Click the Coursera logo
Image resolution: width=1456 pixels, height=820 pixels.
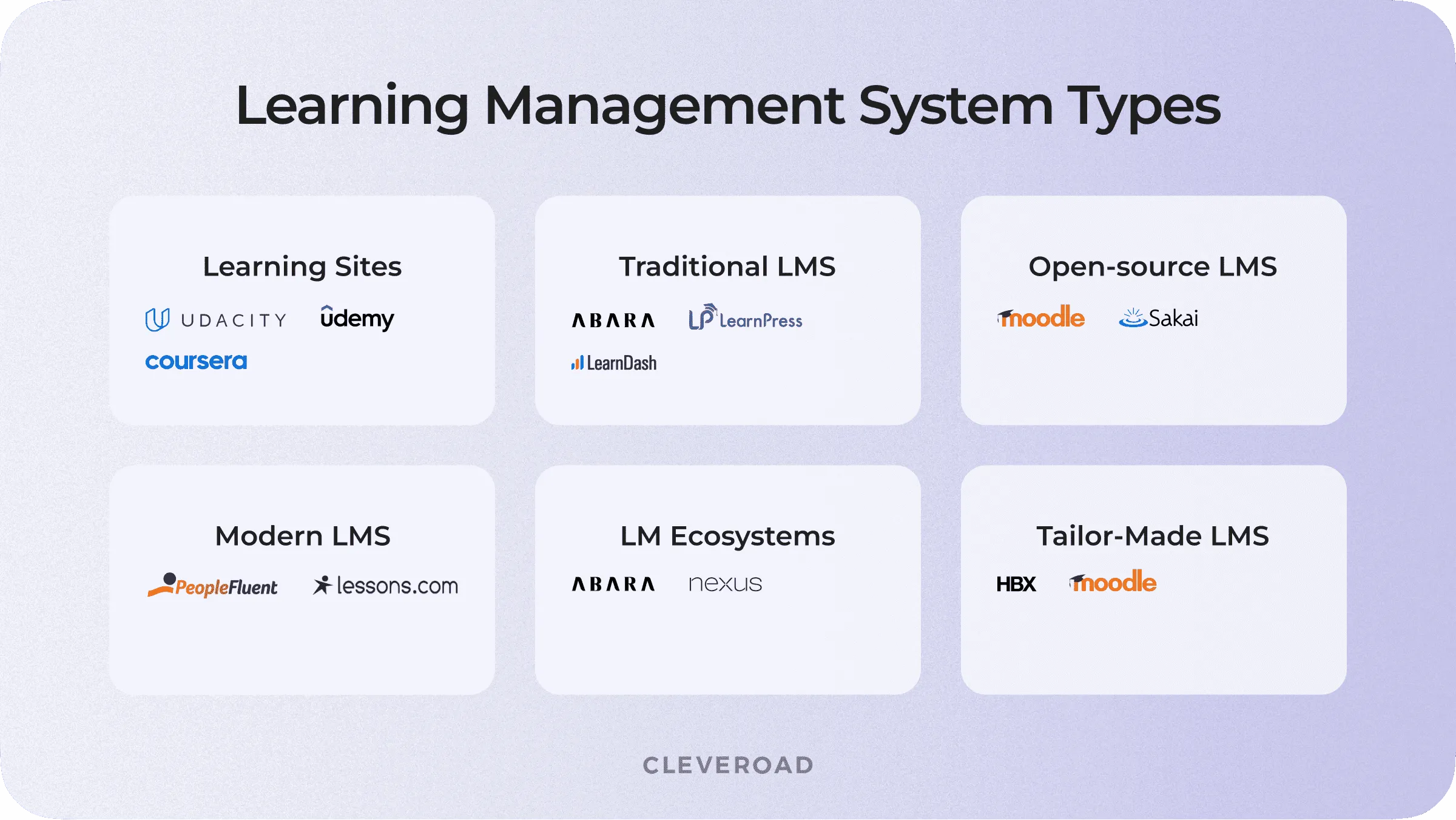[x=196, y=361]
